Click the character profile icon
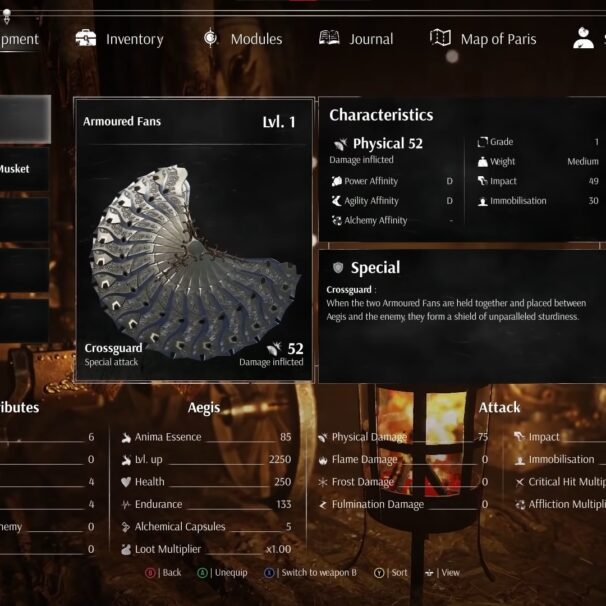606x606 pixels. click(583, 38)
